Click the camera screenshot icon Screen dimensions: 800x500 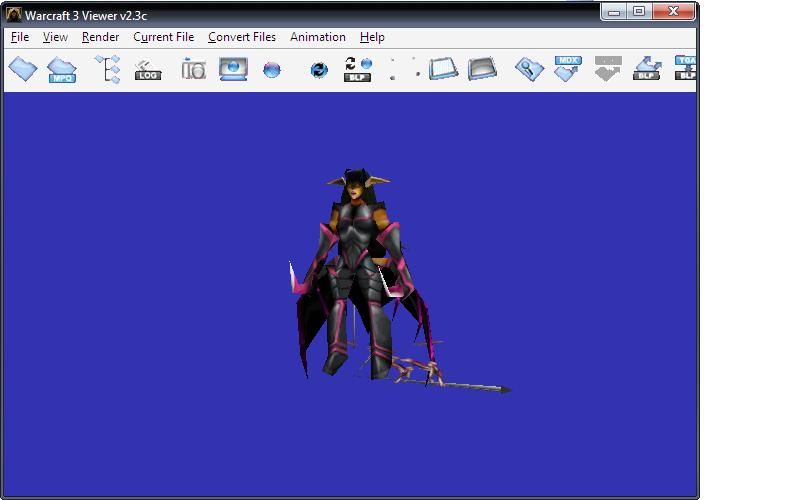[194, 69]
